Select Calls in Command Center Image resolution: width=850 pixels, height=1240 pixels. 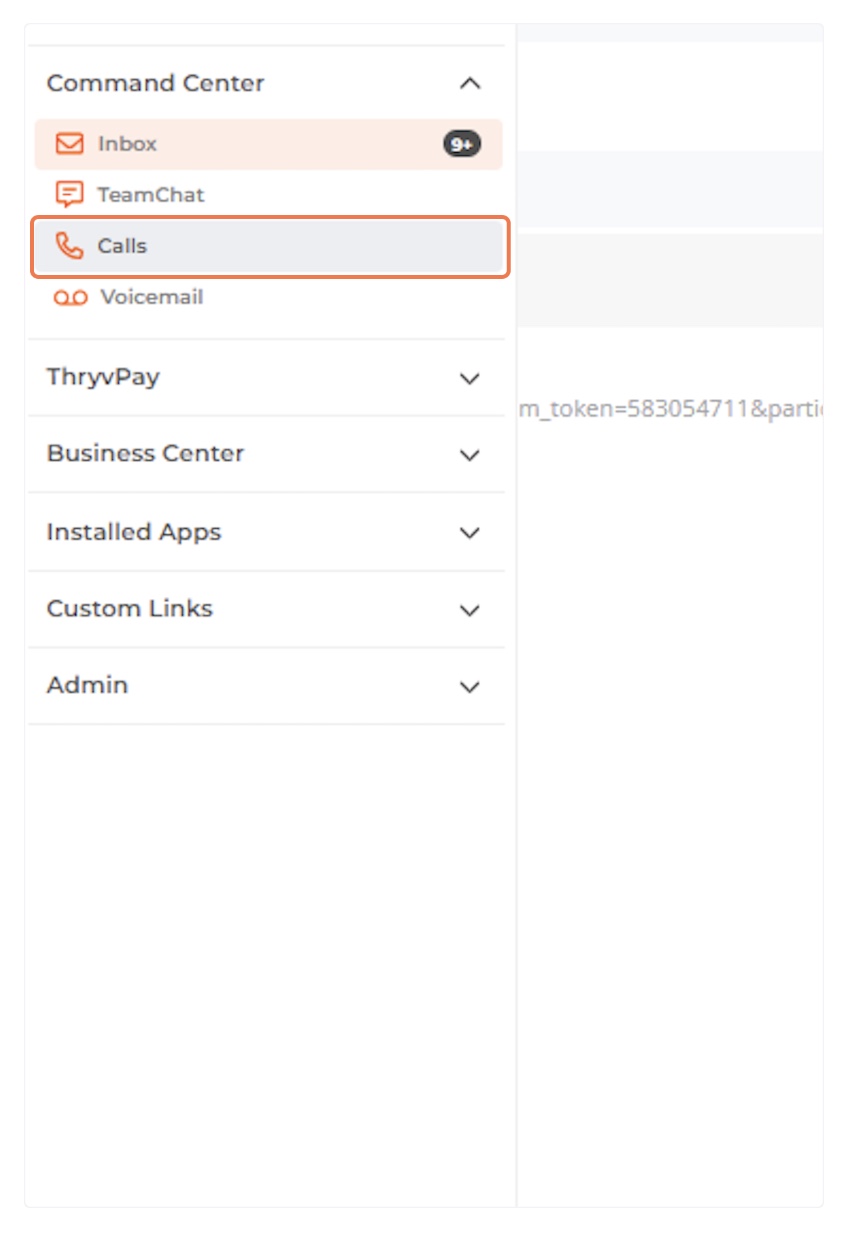(x=268, y=246)
